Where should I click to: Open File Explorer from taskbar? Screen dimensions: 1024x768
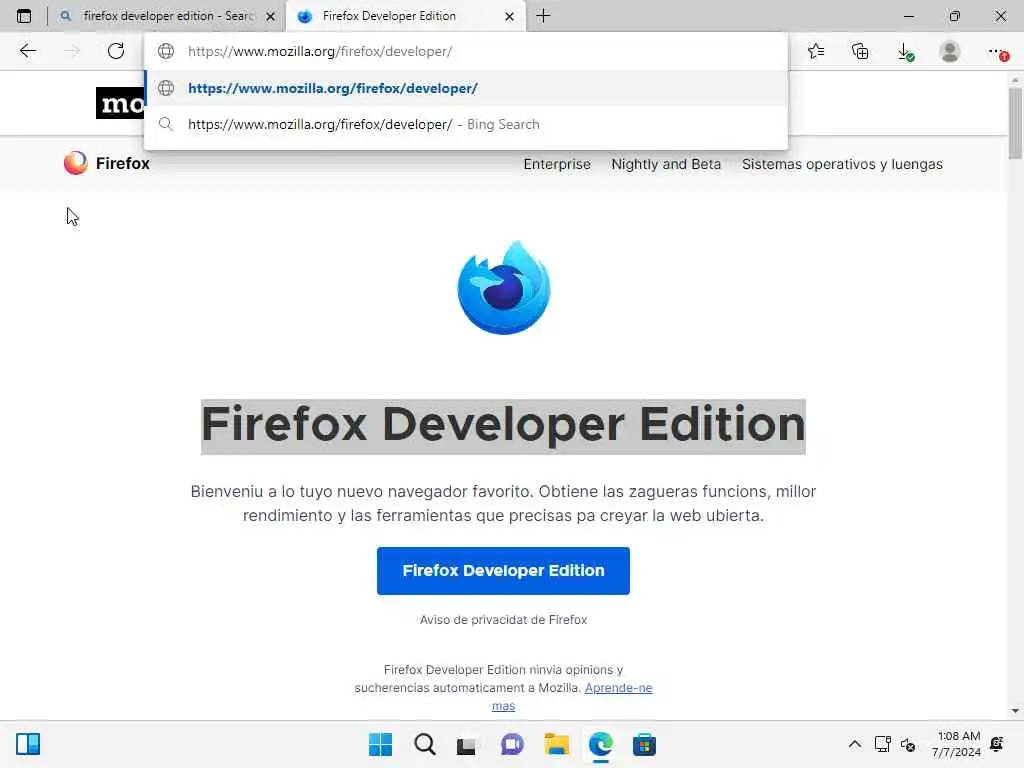coord(556,744)
